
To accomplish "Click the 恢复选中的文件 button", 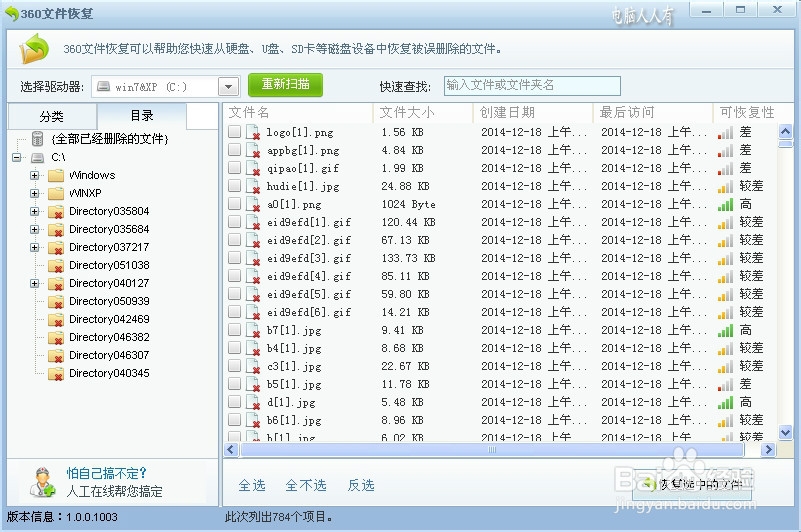I will pyautogui.click(x=692, y=483).
